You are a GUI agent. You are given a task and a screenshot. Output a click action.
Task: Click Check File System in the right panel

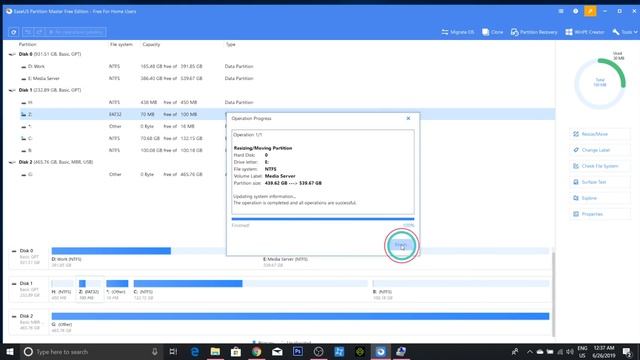pyautogui.click(x=600, y=166)
